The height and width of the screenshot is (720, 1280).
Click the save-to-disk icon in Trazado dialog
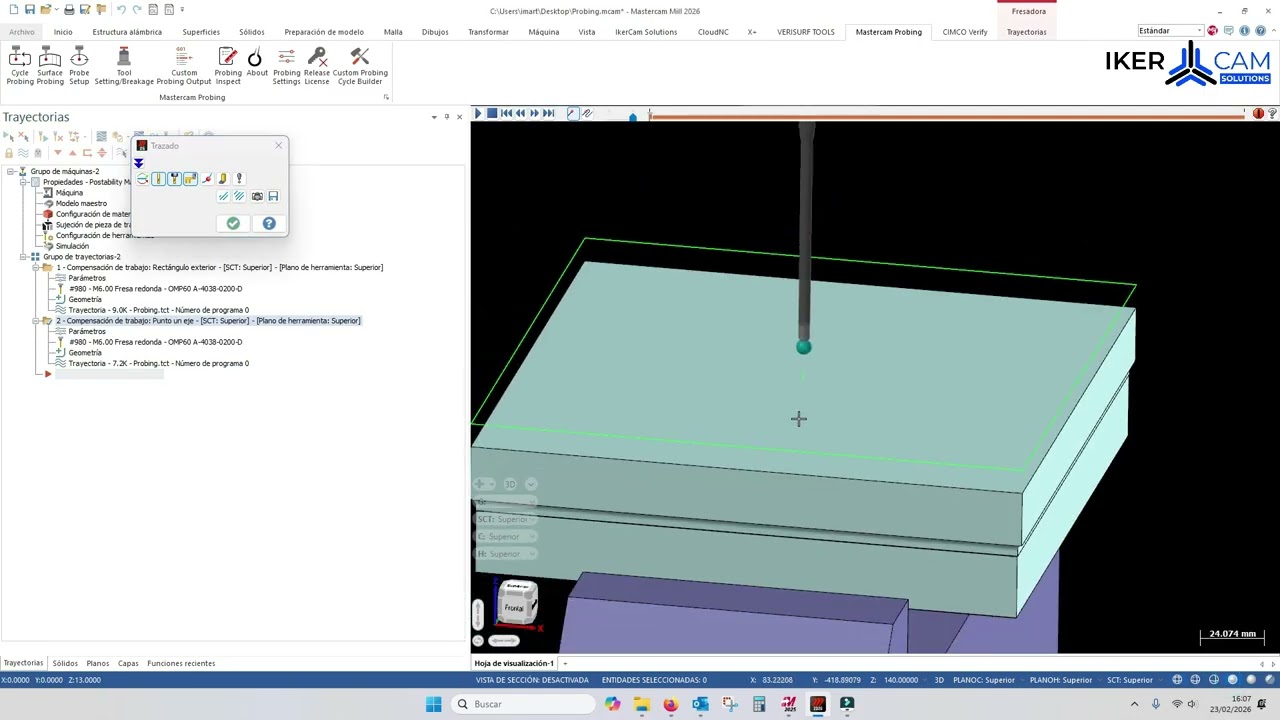pos(273,196)
